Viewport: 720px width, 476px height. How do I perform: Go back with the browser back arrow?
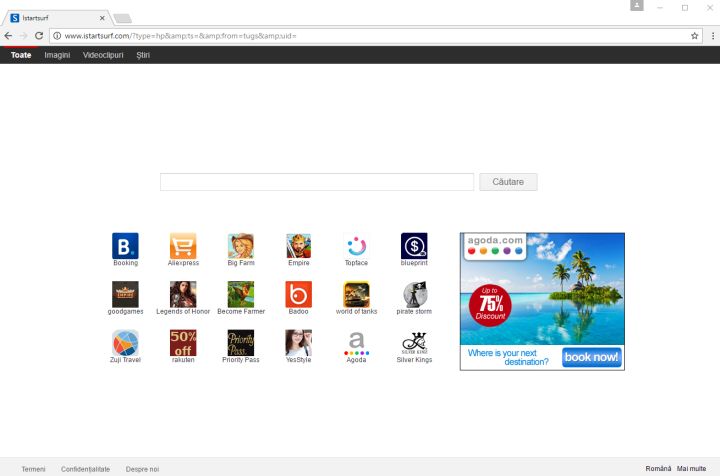click(x=8, y=36)
